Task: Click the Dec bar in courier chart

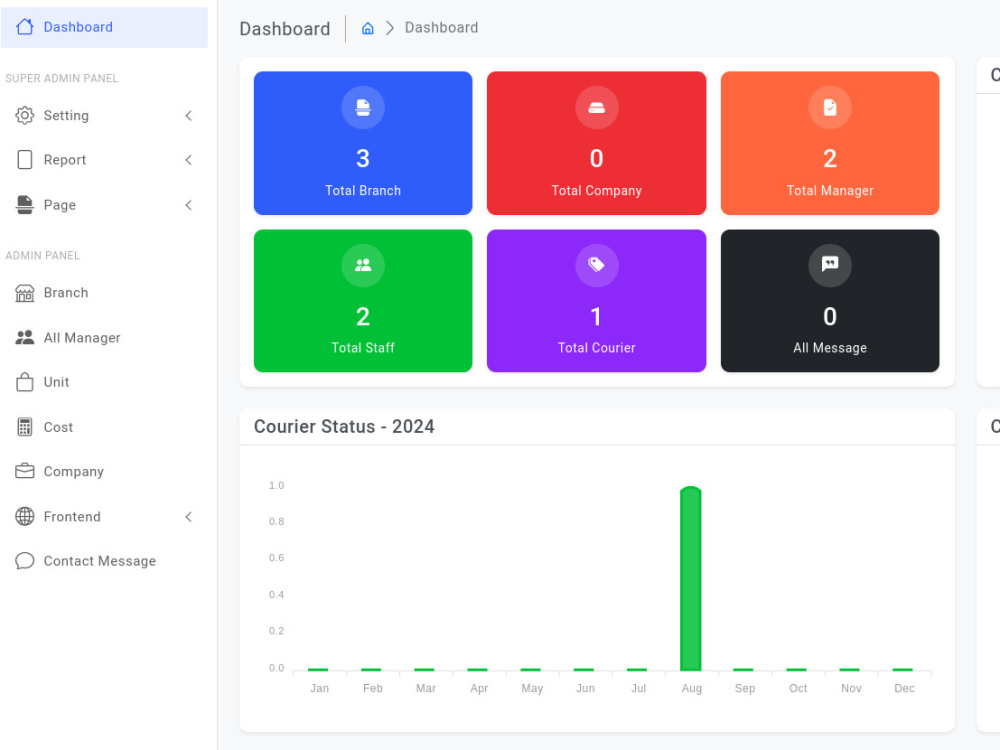Action: [x=902, y=670]
